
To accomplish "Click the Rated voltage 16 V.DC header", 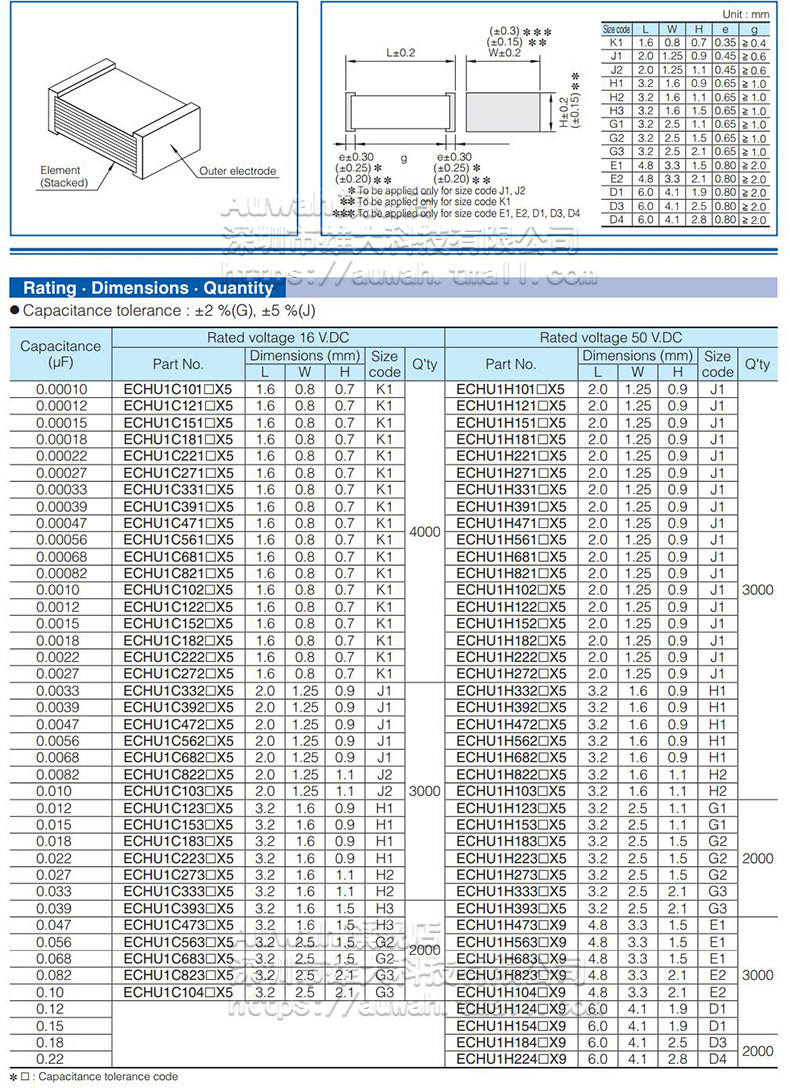I will [277, 337].
